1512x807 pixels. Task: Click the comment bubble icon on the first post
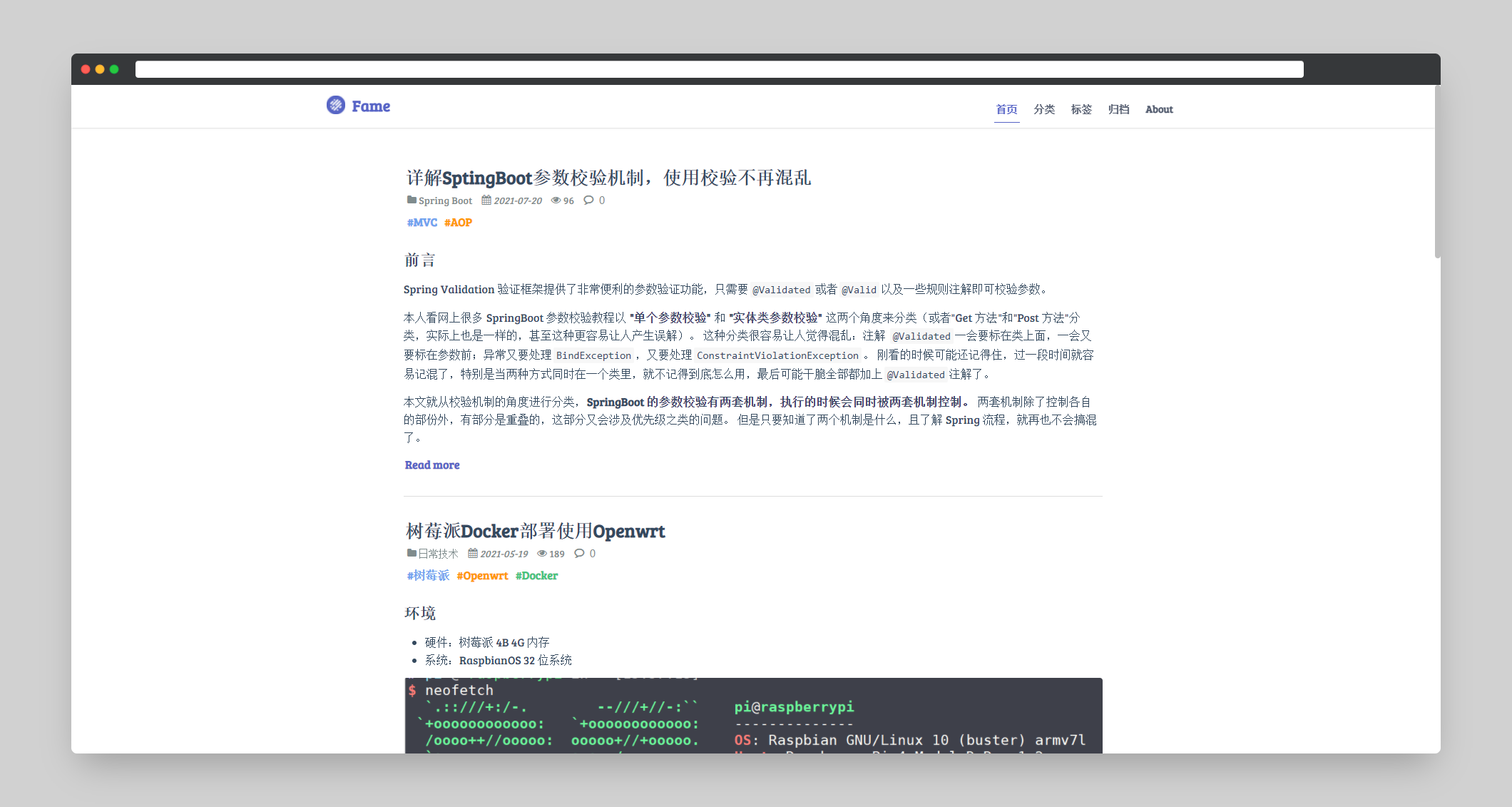tap(588, 201)
